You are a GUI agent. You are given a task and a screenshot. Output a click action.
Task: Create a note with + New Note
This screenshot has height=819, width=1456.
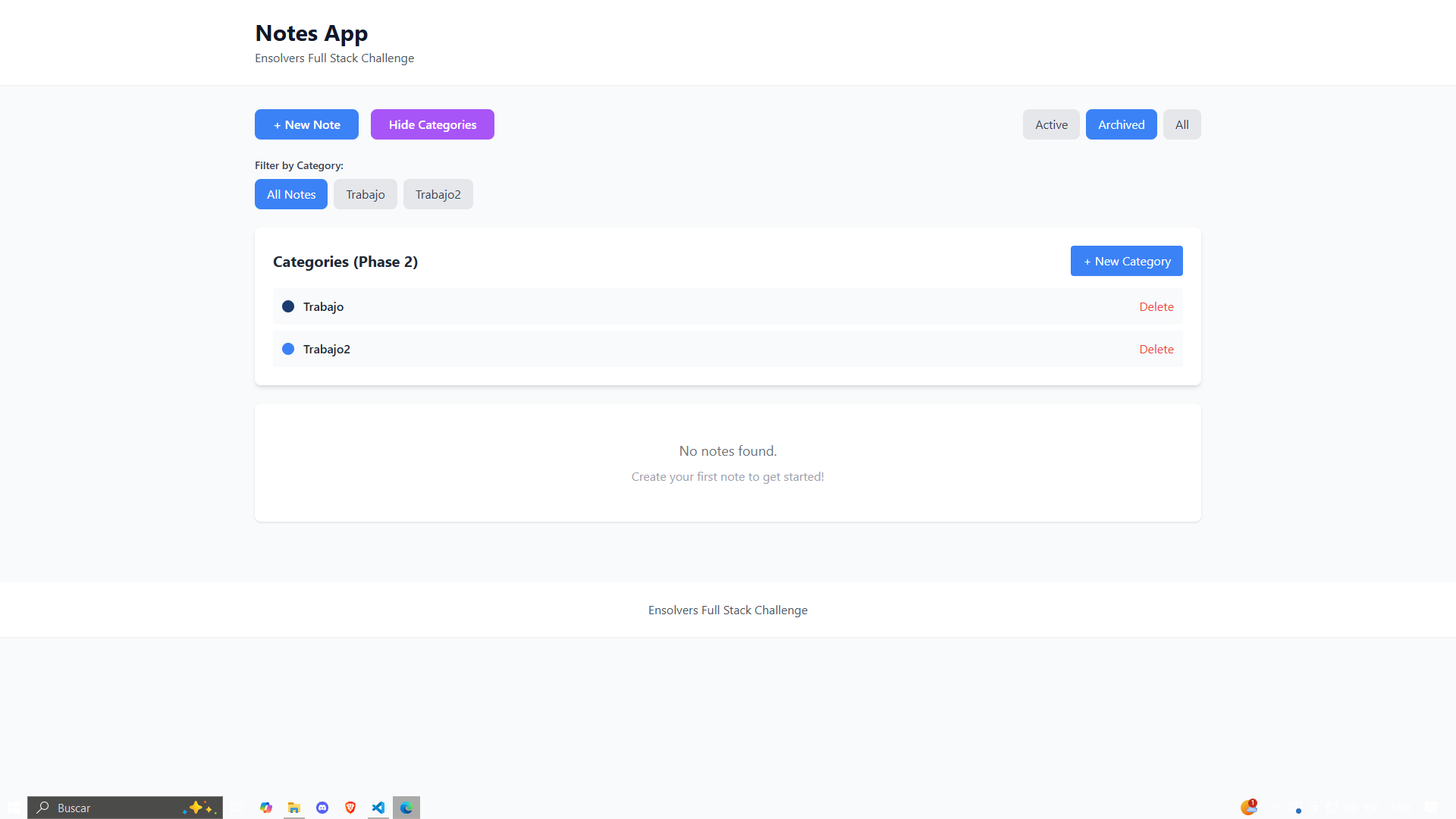tap(306, 124)
